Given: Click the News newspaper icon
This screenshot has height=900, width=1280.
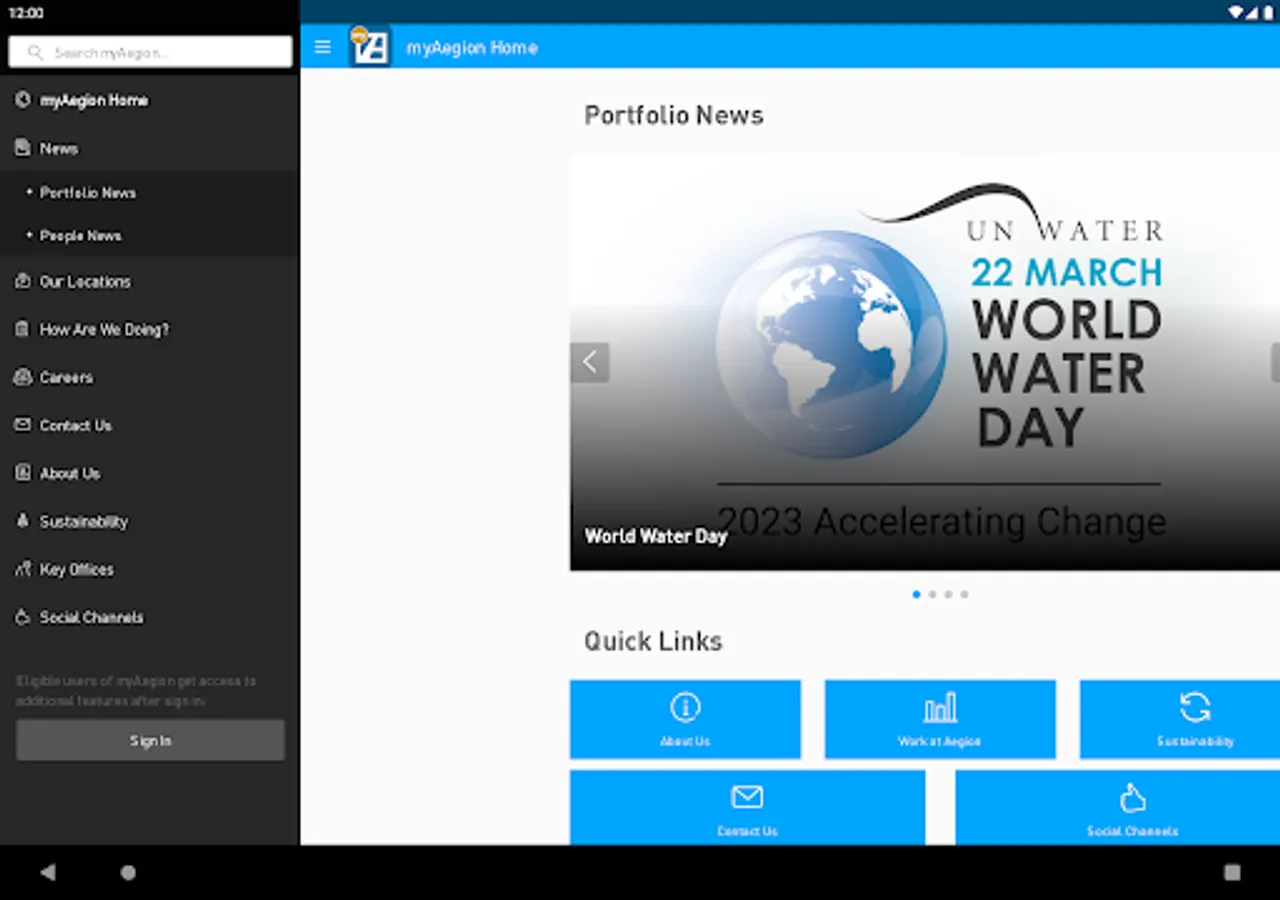Looking at the screenshot, I should [23, 148].
